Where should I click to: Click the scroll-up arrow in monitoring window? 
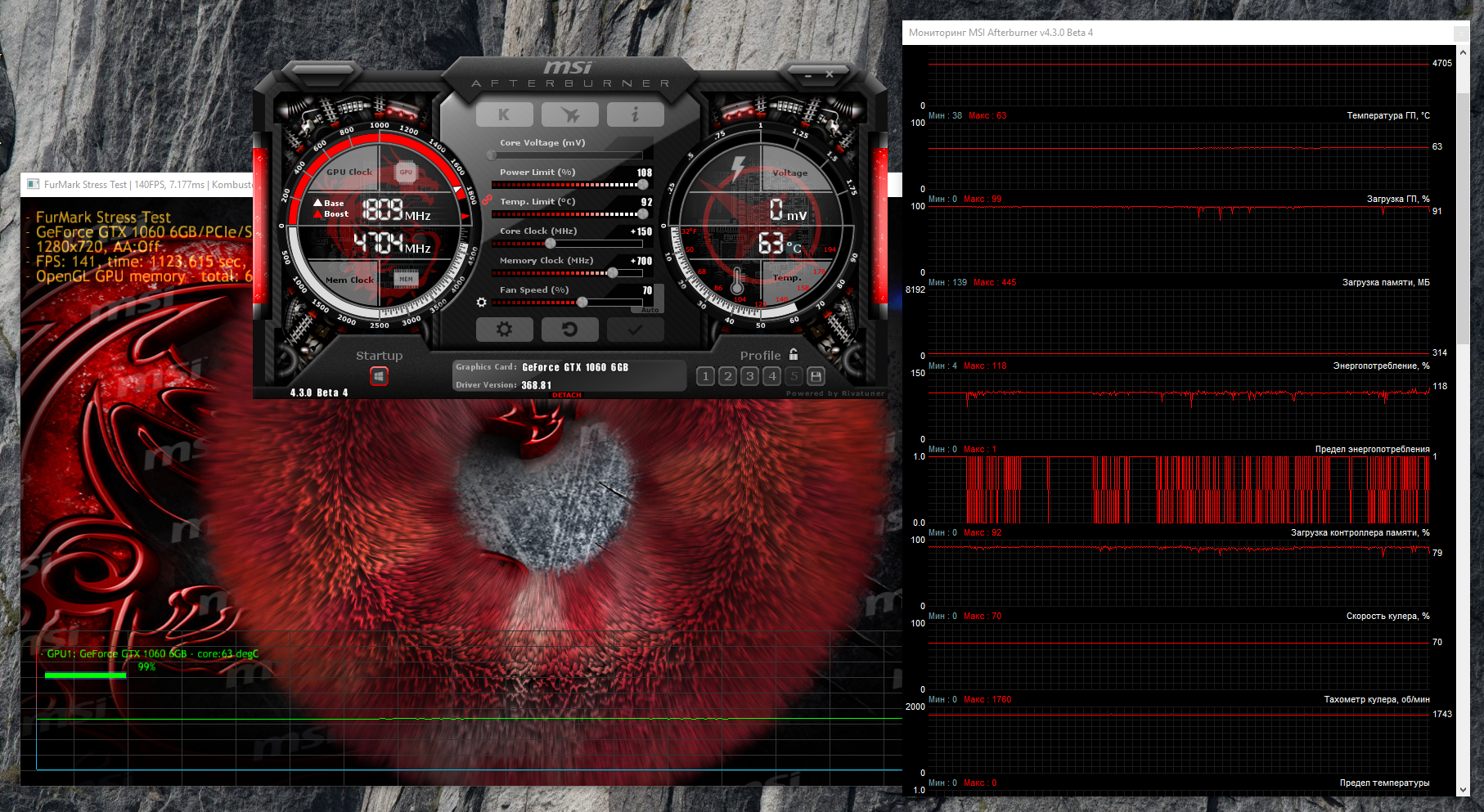[x=1463, y=51]
